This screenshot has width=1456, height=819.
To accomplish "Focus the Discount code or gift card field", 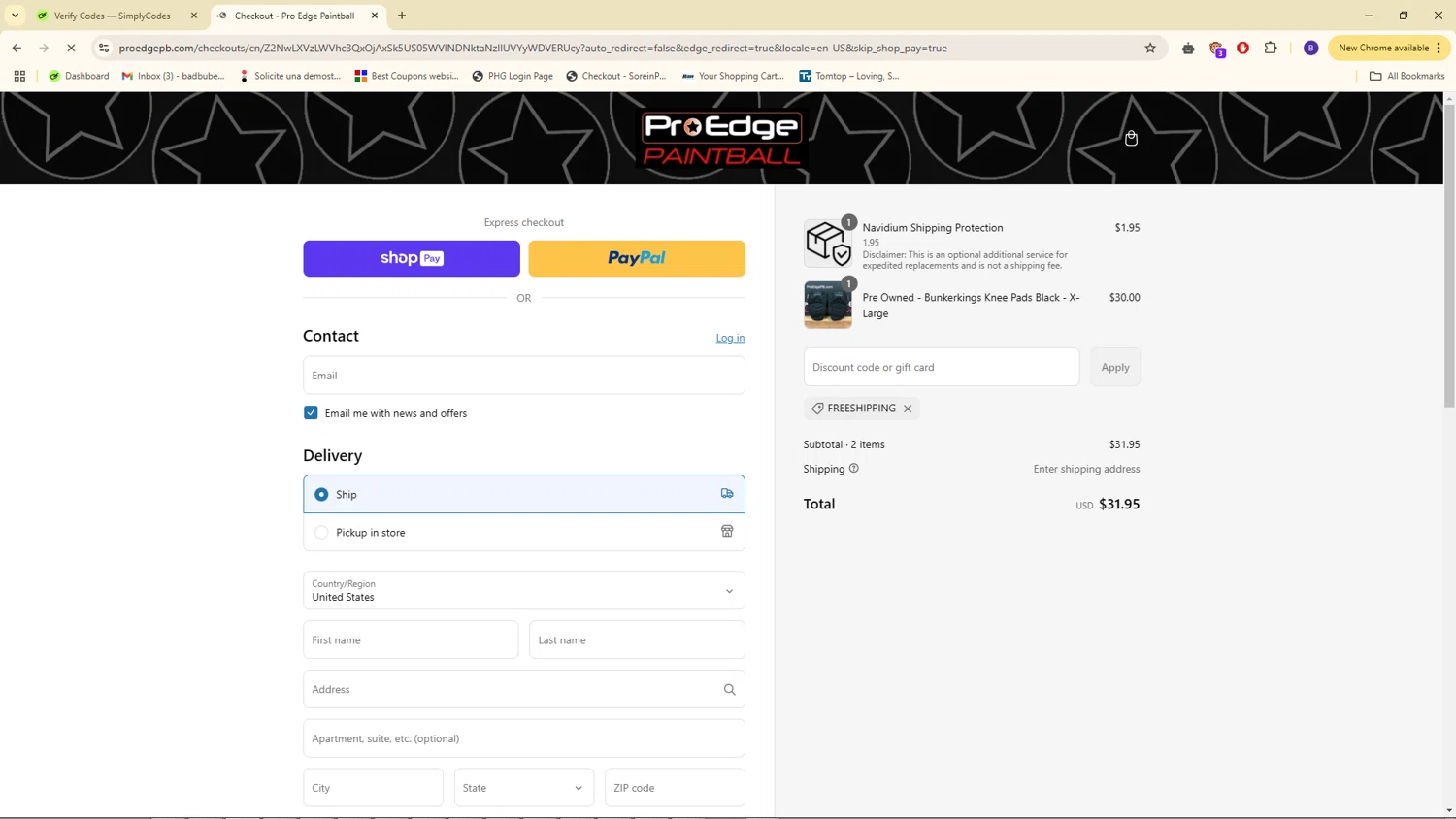I will pos(942,367).
